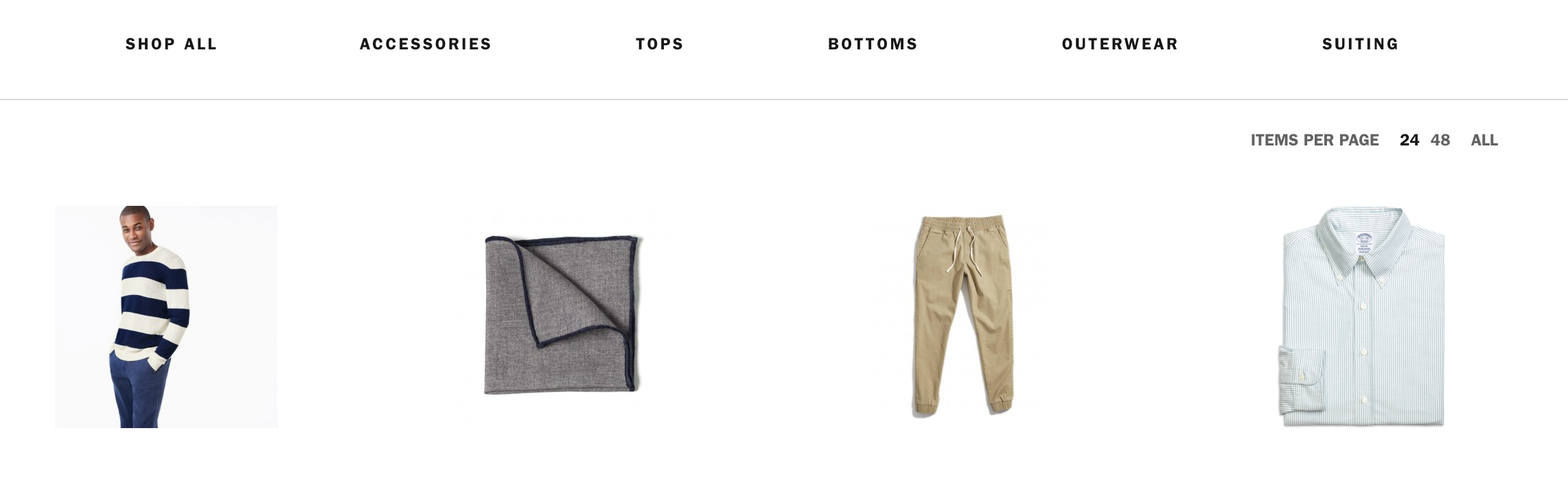Open the khaki jogger pants product
This screenshot has height=483, width=1568.
click(x=962, y=316)
